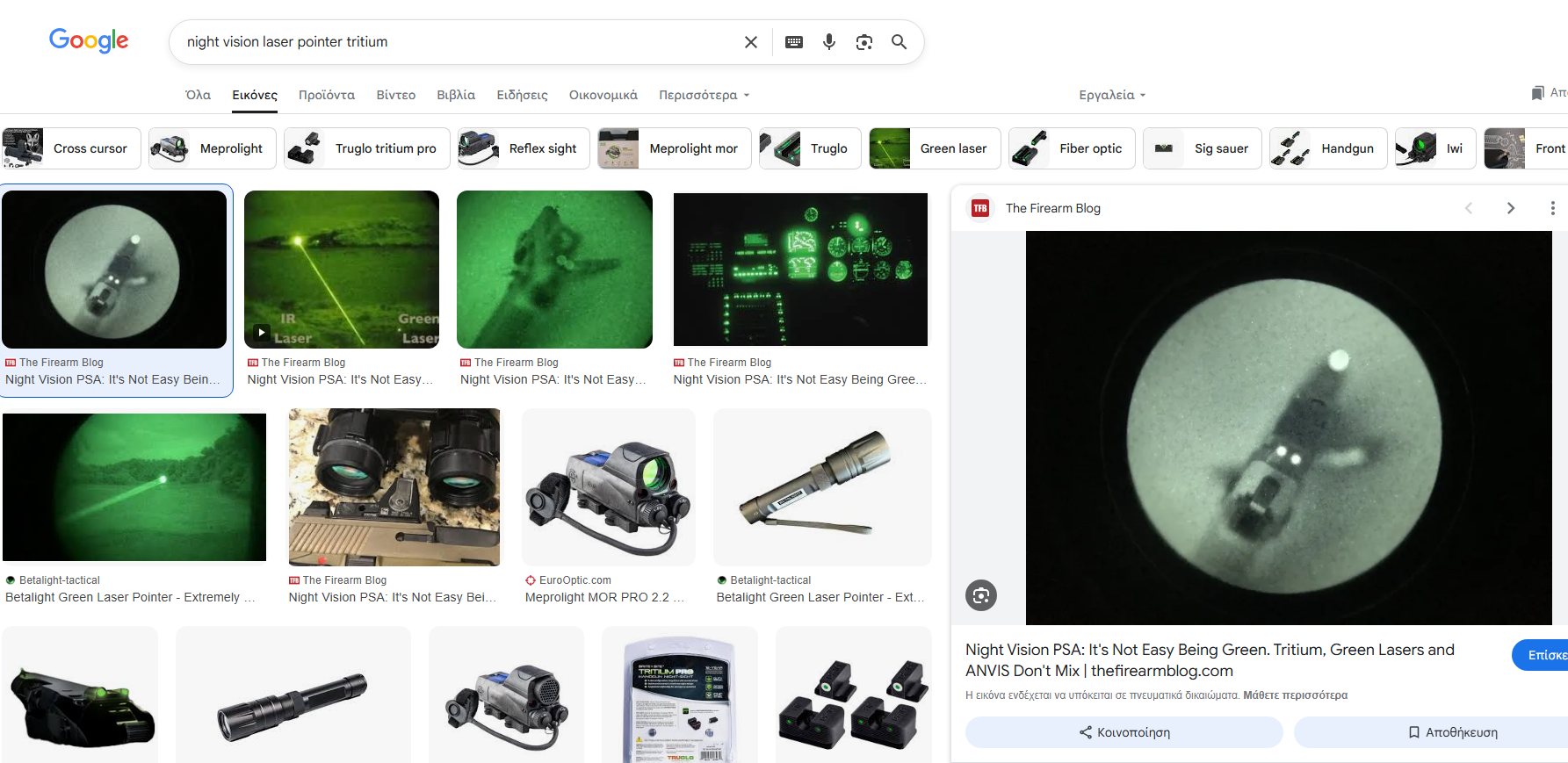Open the Εργαλεία tools dropdown
Image resolution: width=1568 pixels, height=763 pixels.
point(1112,95)
